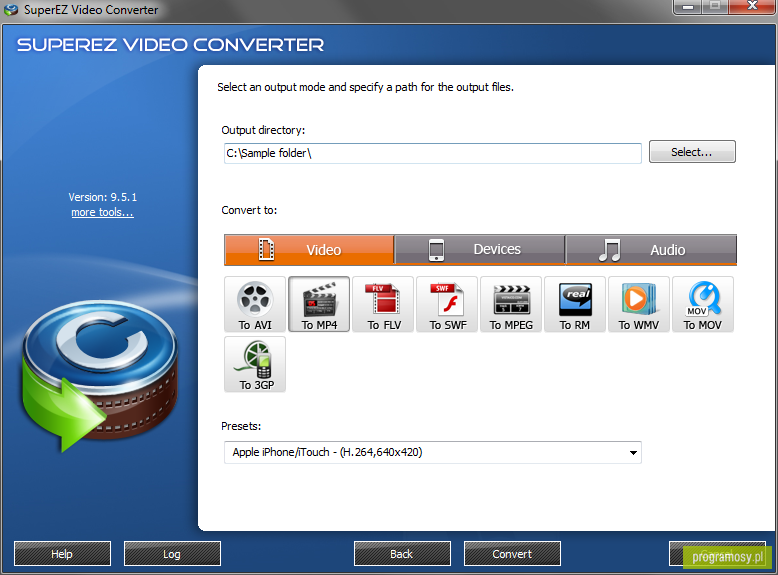Screen dimensions: 778x575
Task: Pick the To RM RealMedia format
Action: (575, 304)
